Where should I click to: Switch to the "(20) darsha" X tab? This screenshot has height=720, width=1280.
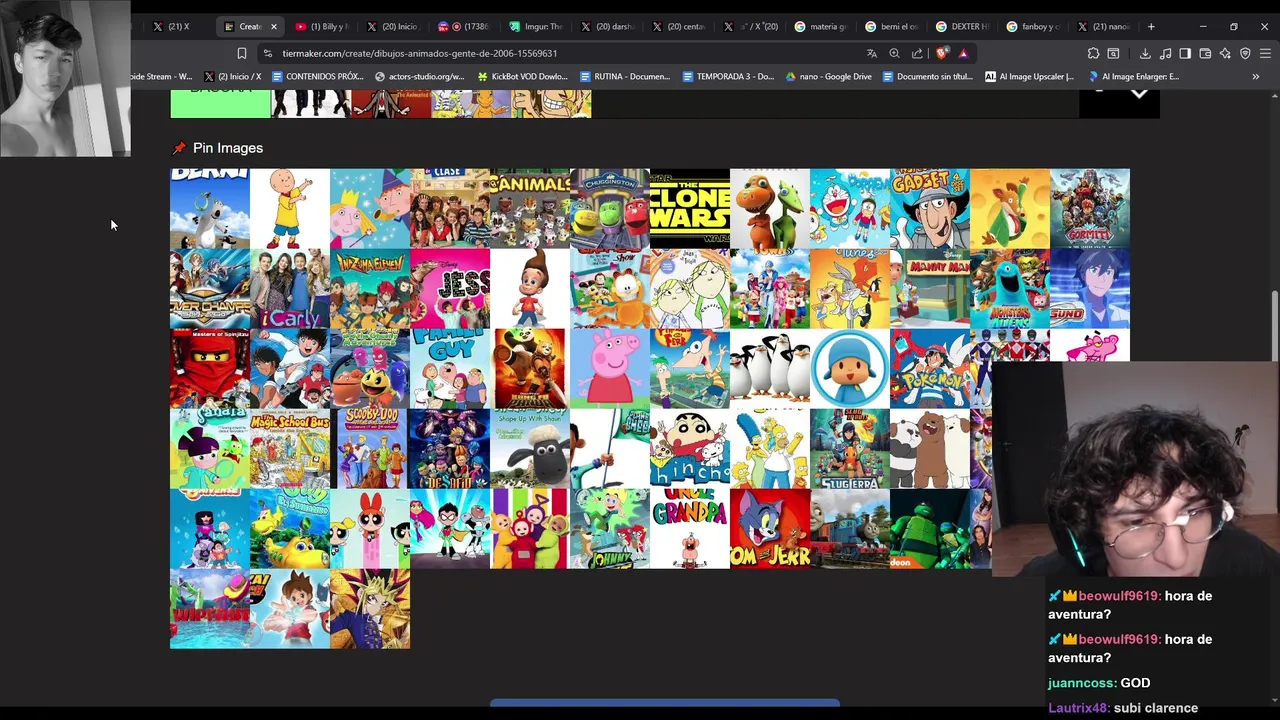click(607, 26)
